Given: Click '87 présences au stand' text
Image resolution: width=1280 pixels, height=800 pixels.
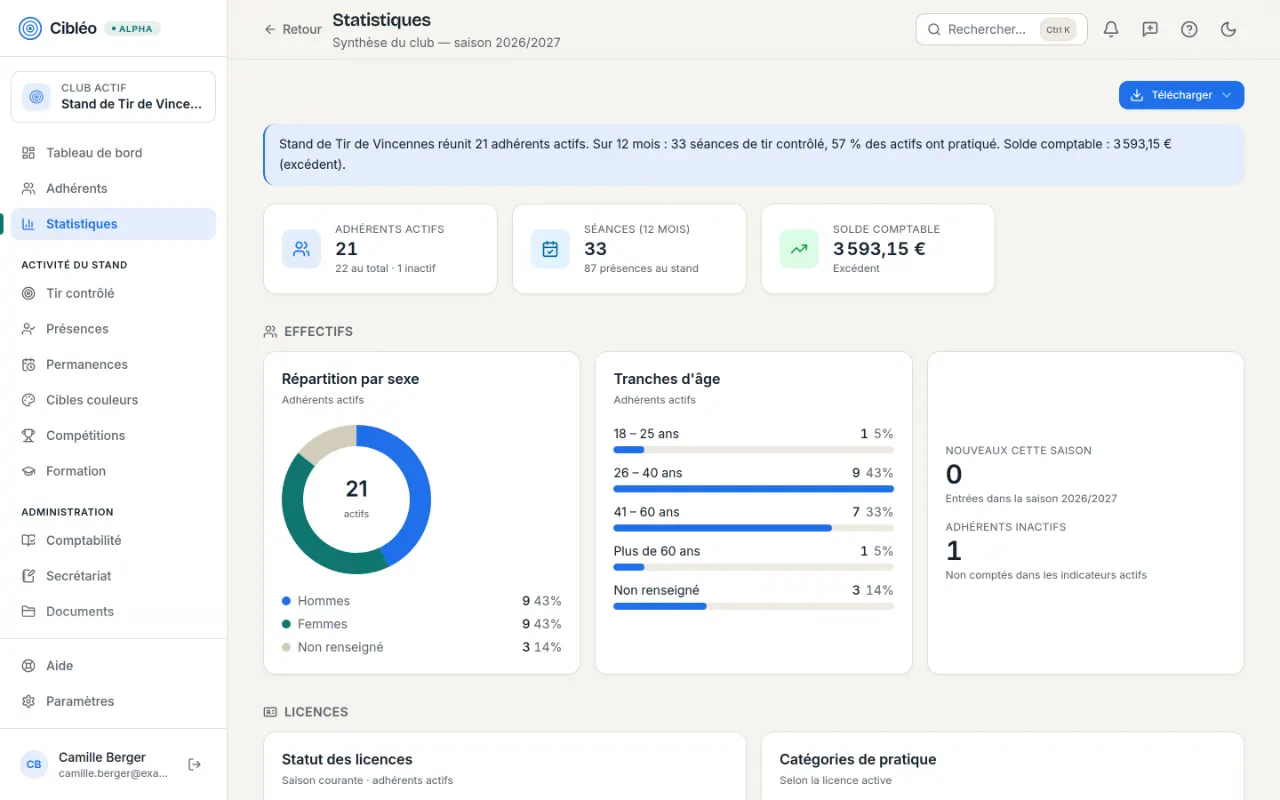Looking at the screenshot, I should coord(641,269).
